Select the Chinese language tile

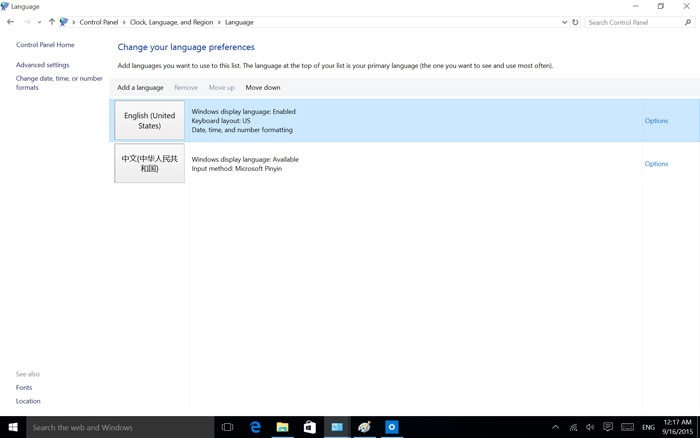150,163
